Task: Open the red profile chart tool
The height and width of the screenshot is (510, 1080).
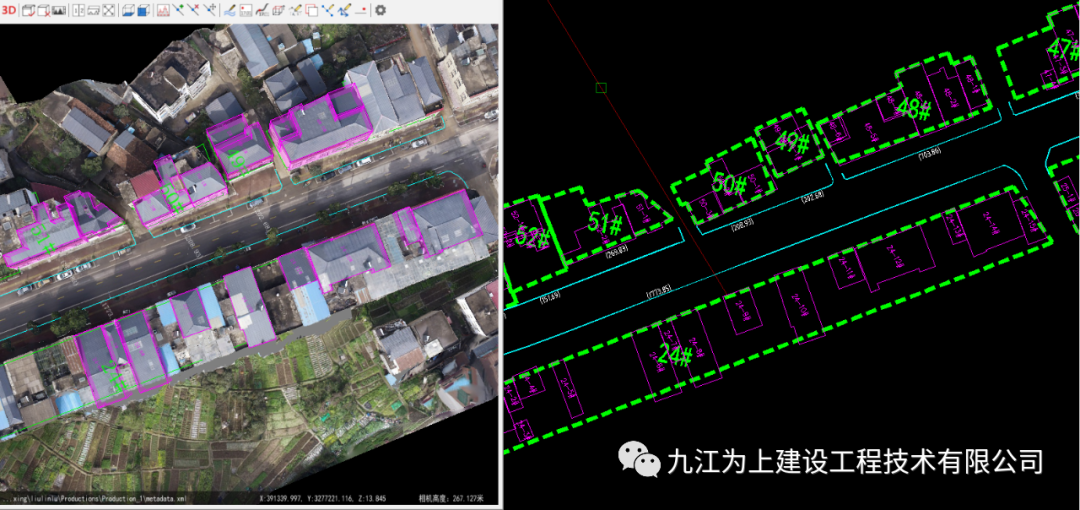Action: pyautogui.click(x=163, y=10)
